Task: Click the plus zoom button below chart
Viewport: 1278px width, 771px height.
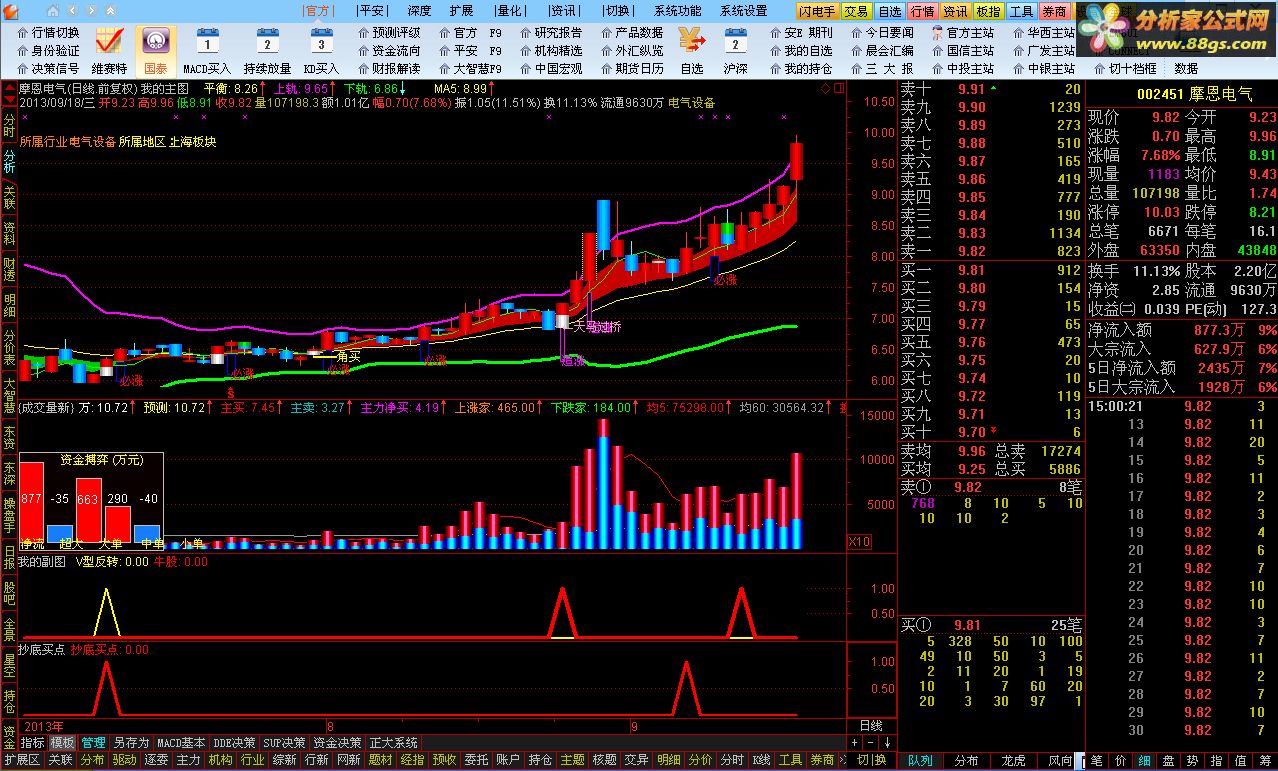Action: (x=854, y=743)
